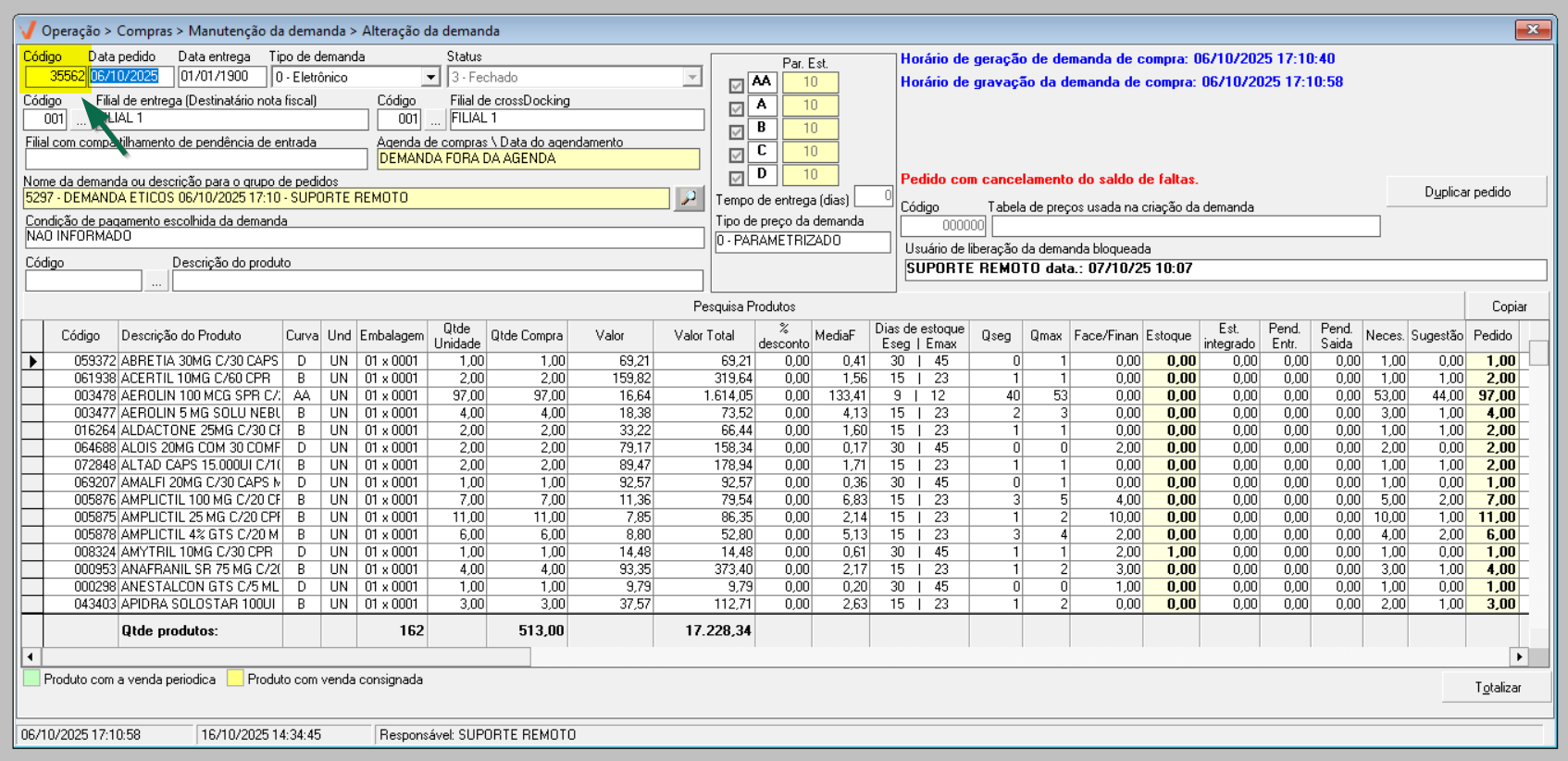This screenshot has width=1568, height=761.
Task: Click the row pointer arrow for ABRETIA row
Action: [x=33, y=361]
